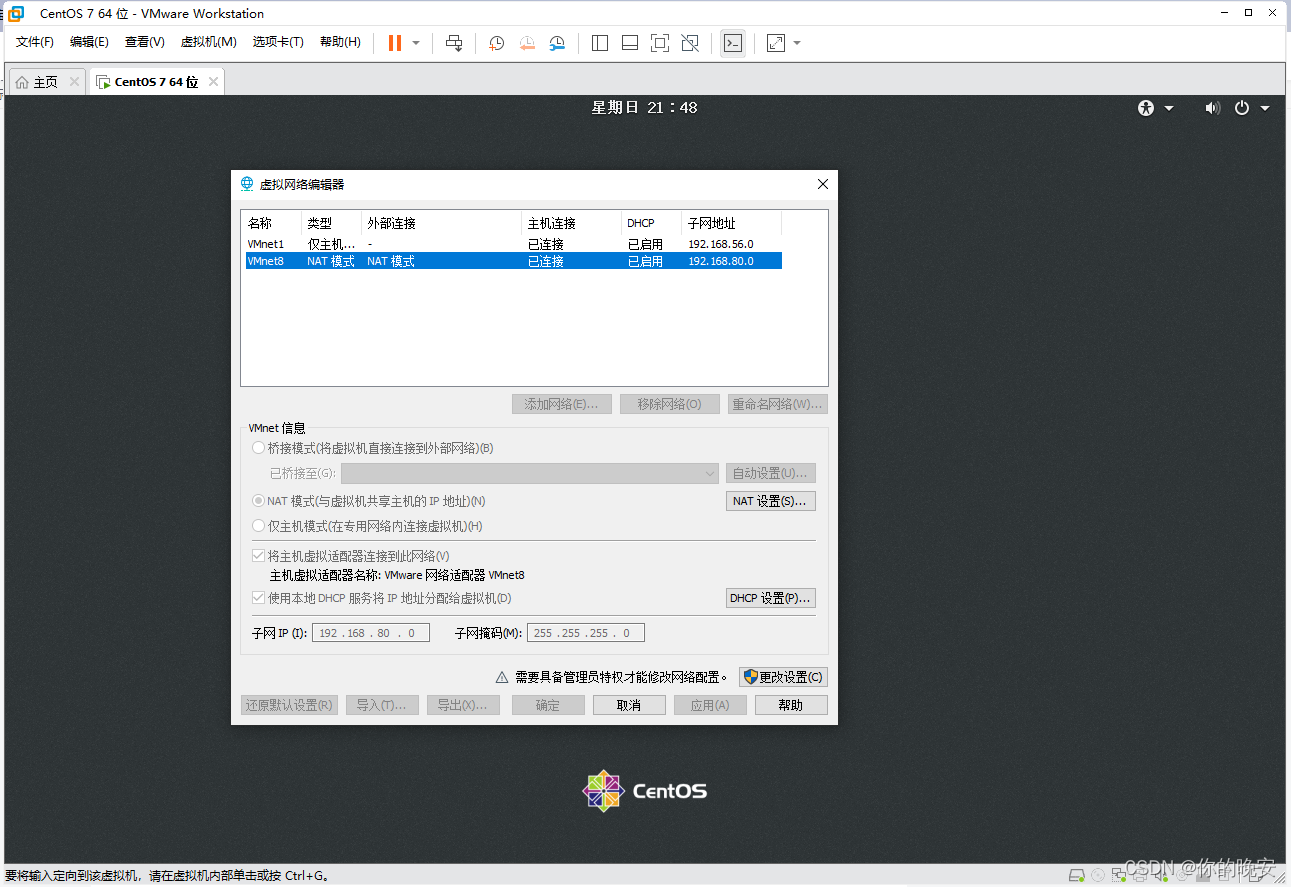
Task: Click the console view toolbar icon
Action: [733, 43]
